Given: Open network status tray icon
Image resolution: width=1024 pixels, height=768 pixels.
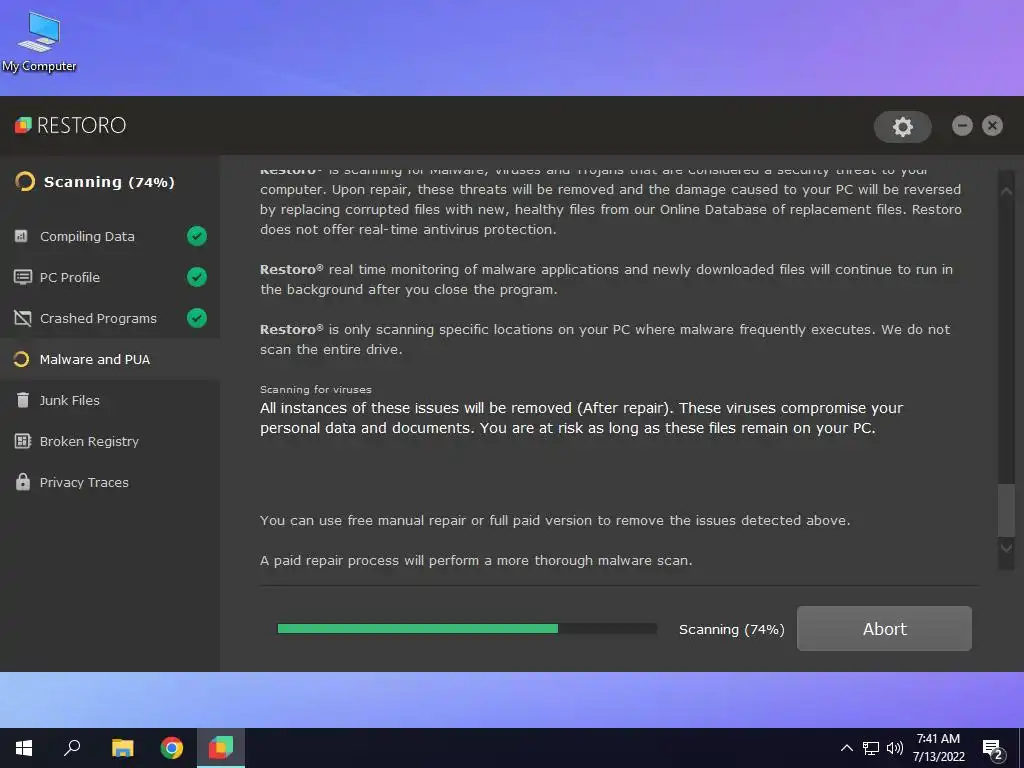Looking at the screenshot, I should [871, 748].
